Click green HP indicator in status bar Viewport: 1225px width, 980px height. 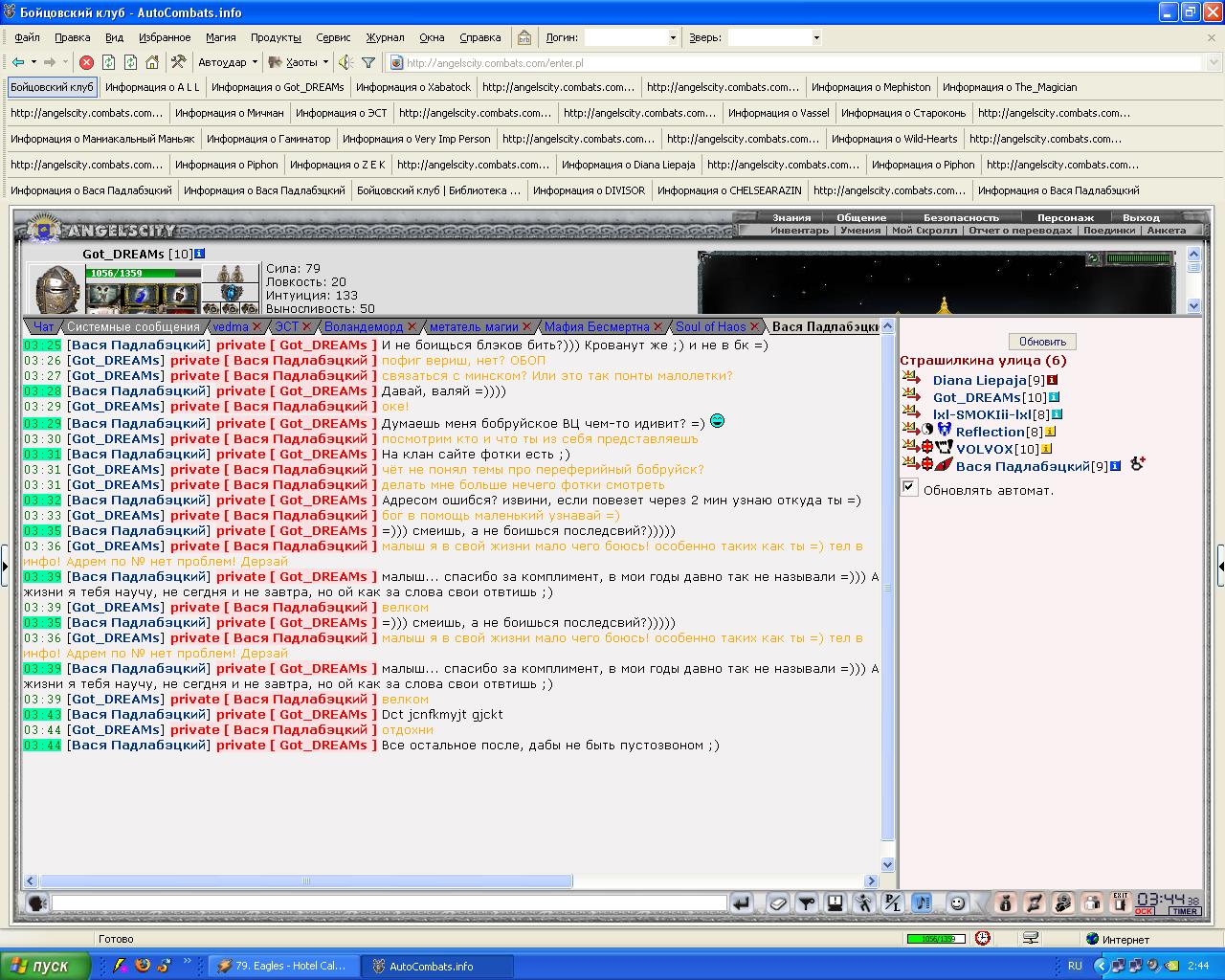pyautogui.click(x=937, y=939)
